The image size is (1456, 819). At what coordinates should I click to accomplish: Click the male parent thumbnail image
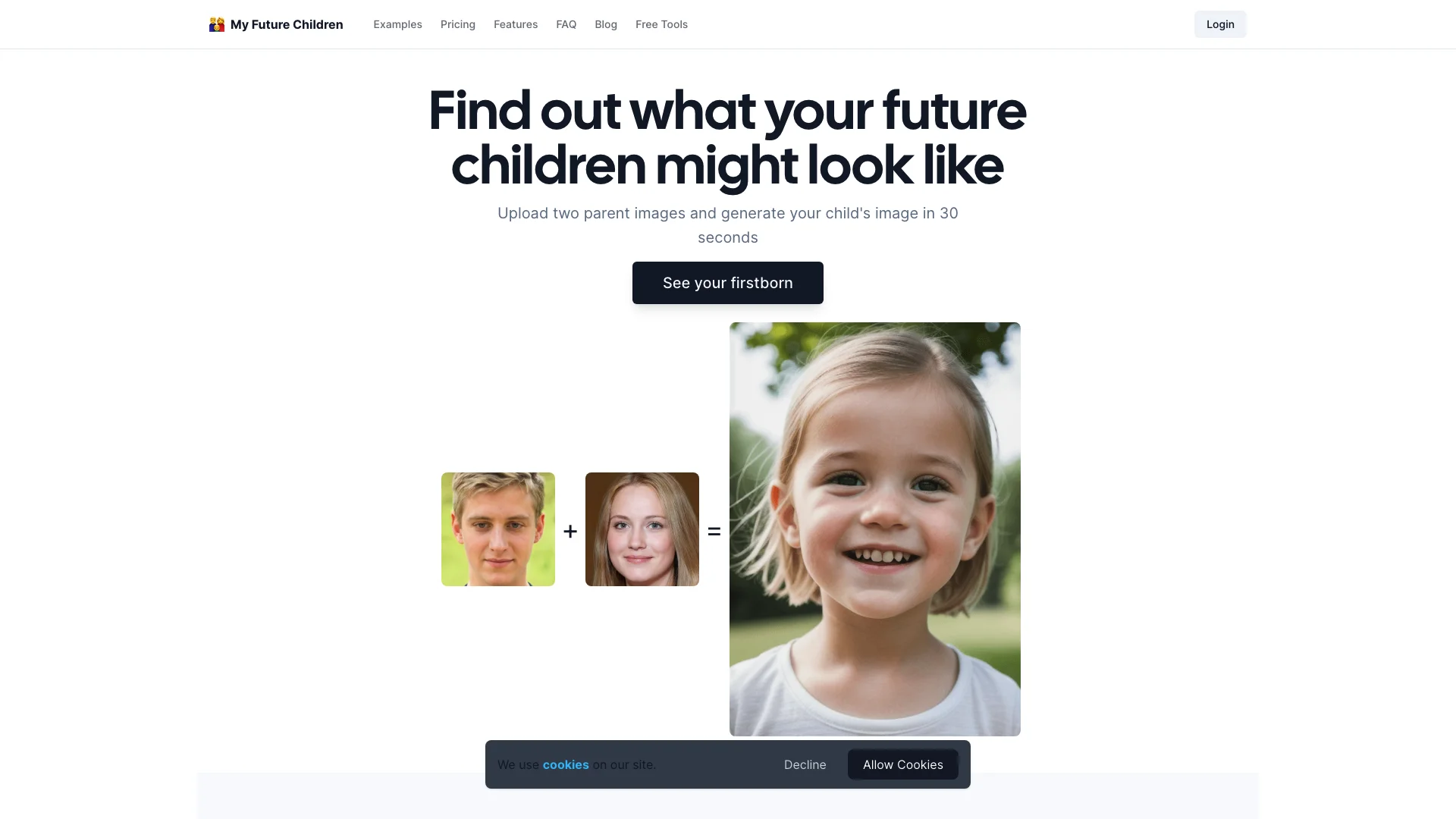pos(498,528)
